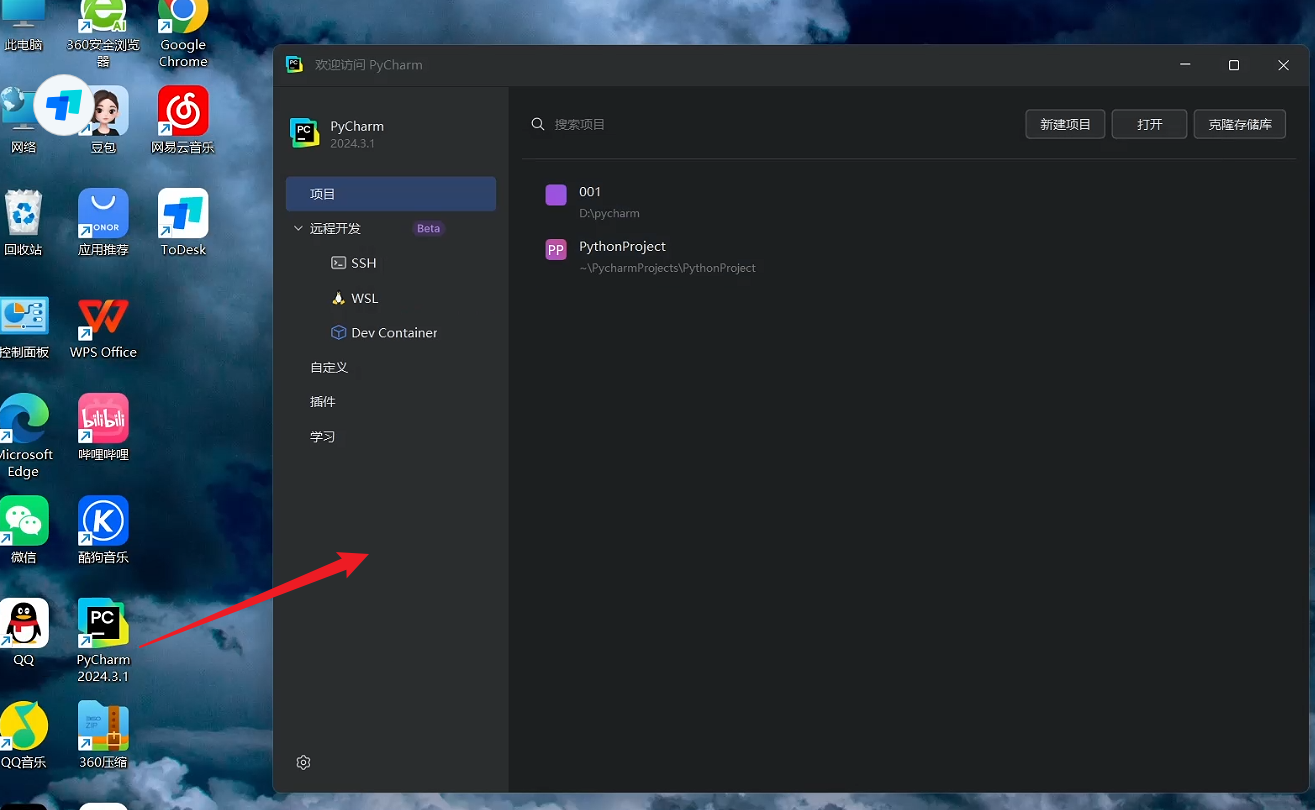Open 微信 desktop icon

coord(23,530)
